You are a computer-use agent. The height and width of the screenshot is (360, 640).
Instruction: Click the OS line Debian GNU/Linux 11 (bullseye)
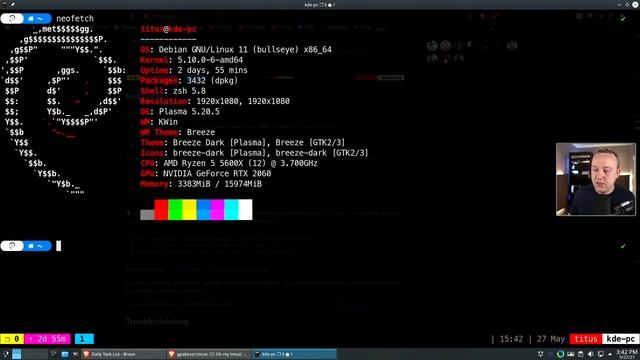click(236, 49)
